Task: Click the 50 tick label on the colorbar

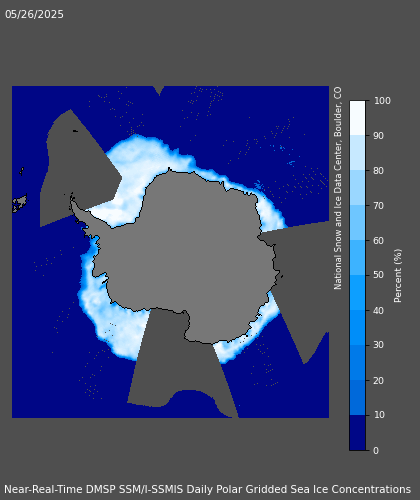Action: coord(379,275)
